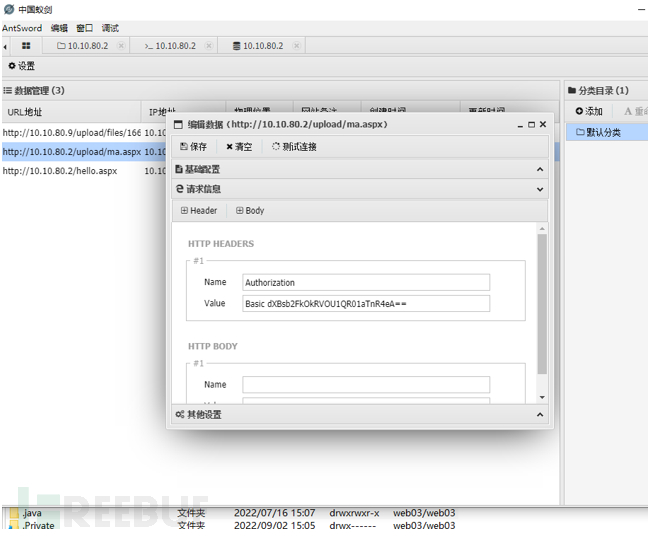651x536 pixels.
Task: Add a Header entry
Action: pyautogui.click(x=199, y=210)
